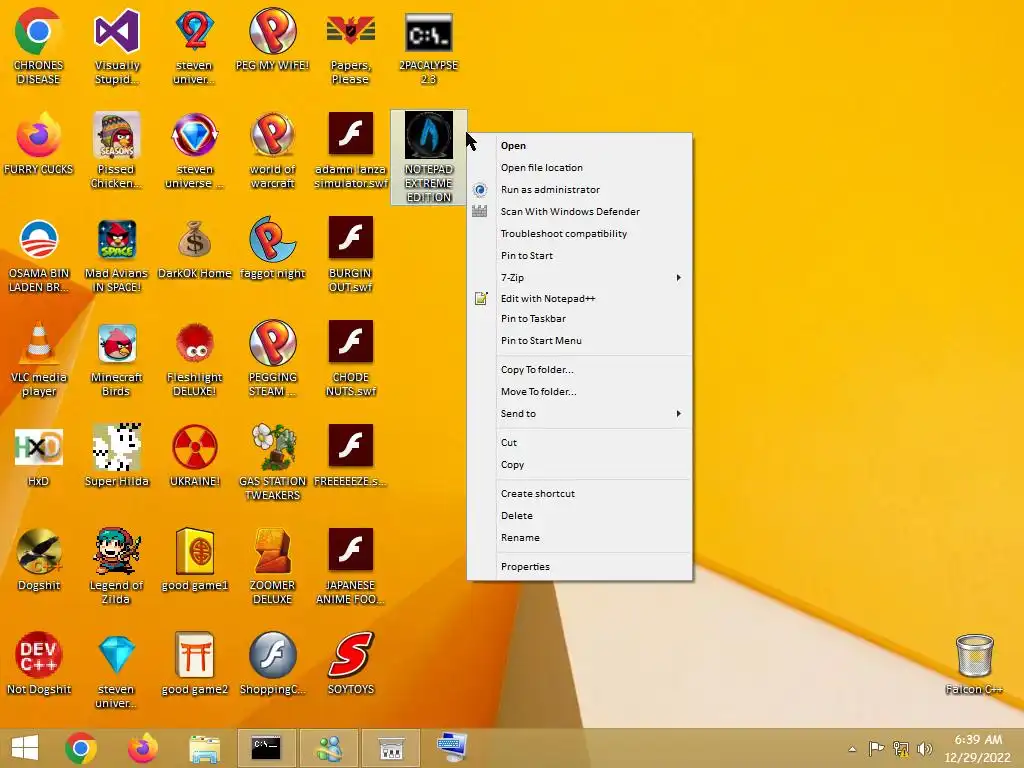The image size is (1024, 768).
Task: Select the Not Dogshit Dev C++ icon
Action: pos(39,664)
